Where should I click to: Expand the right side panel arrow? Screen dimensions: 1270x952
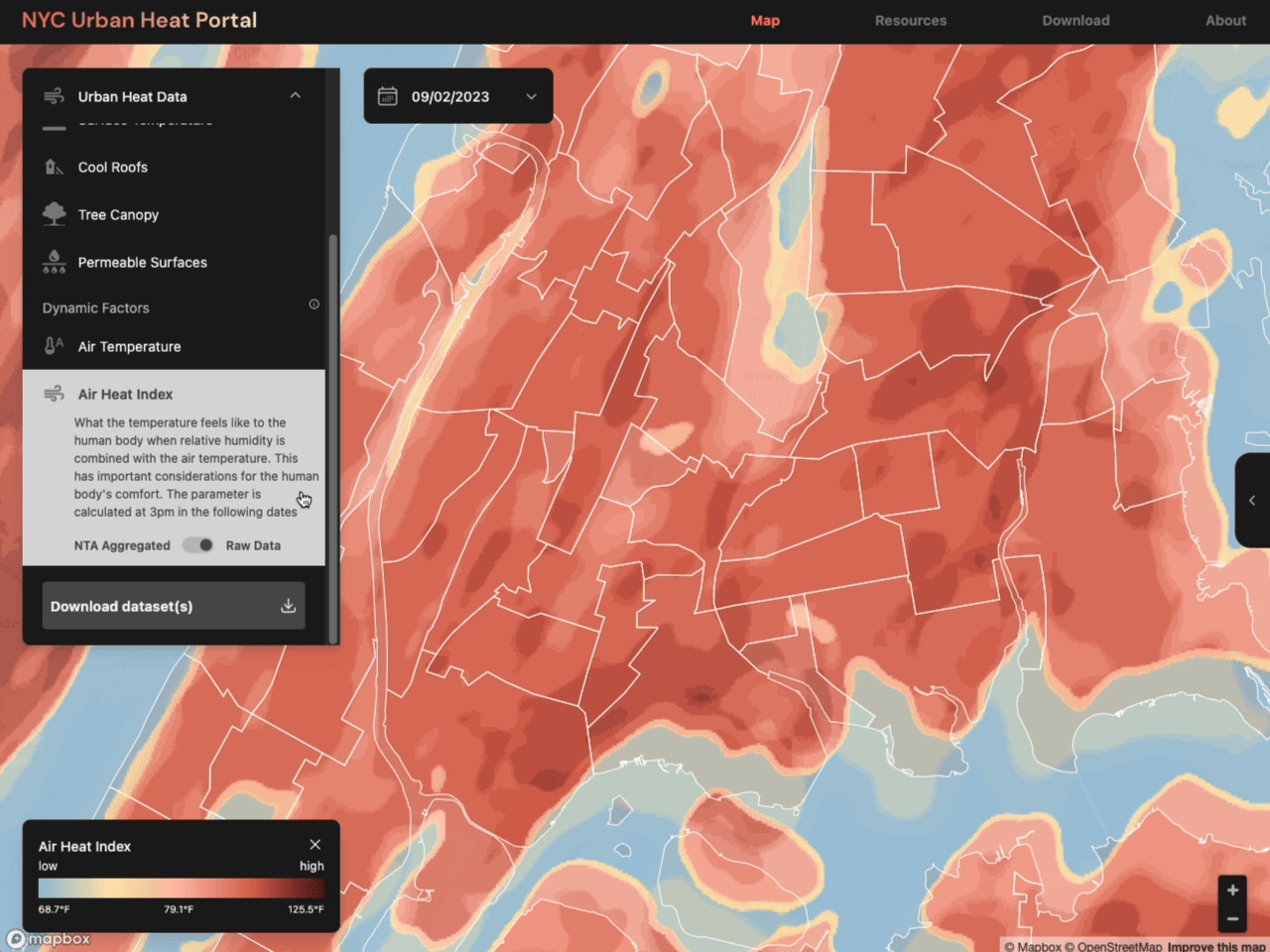coord(1252,501)
